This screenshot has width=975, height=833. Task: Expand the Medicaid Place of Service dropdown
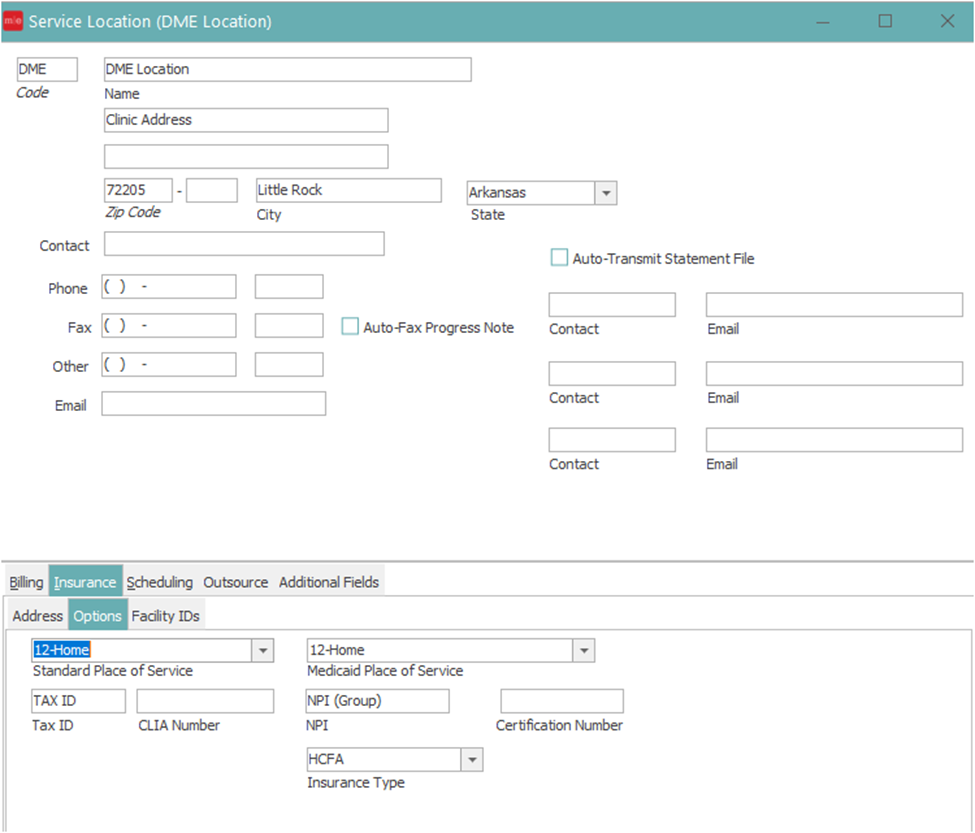(x=584, y=650)
